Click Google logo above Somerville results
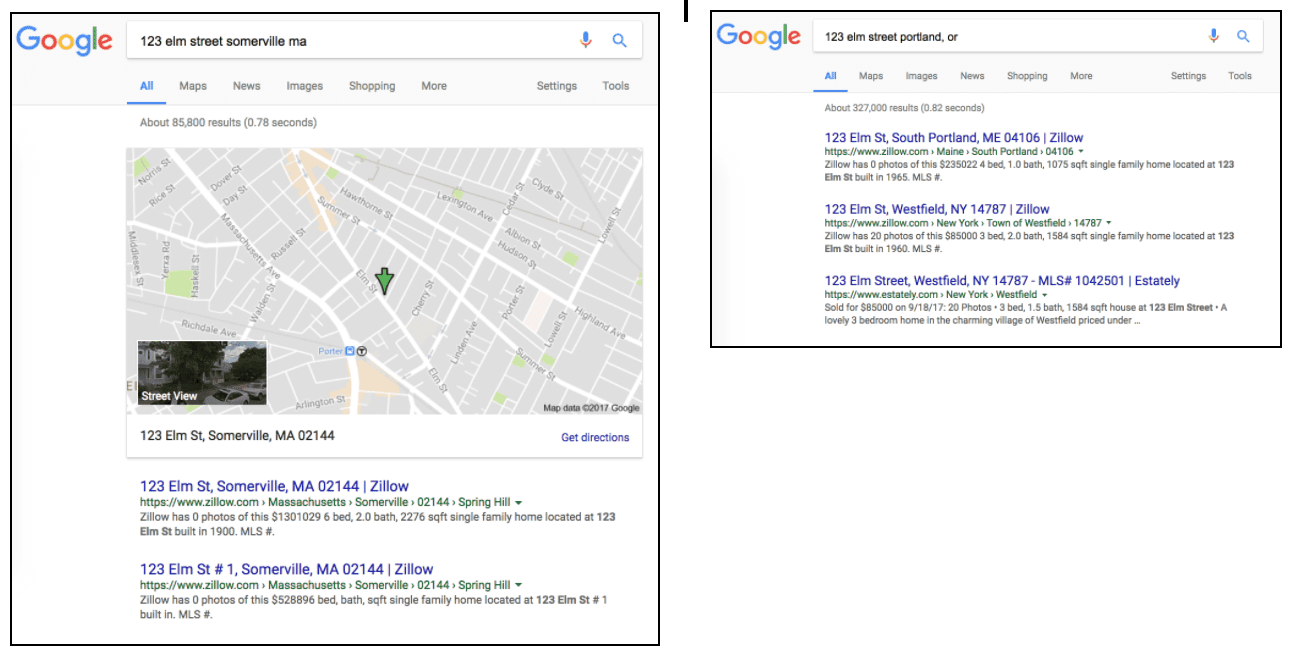The width and height of the screenshot is (1294, 660). (x=64, y=40)
